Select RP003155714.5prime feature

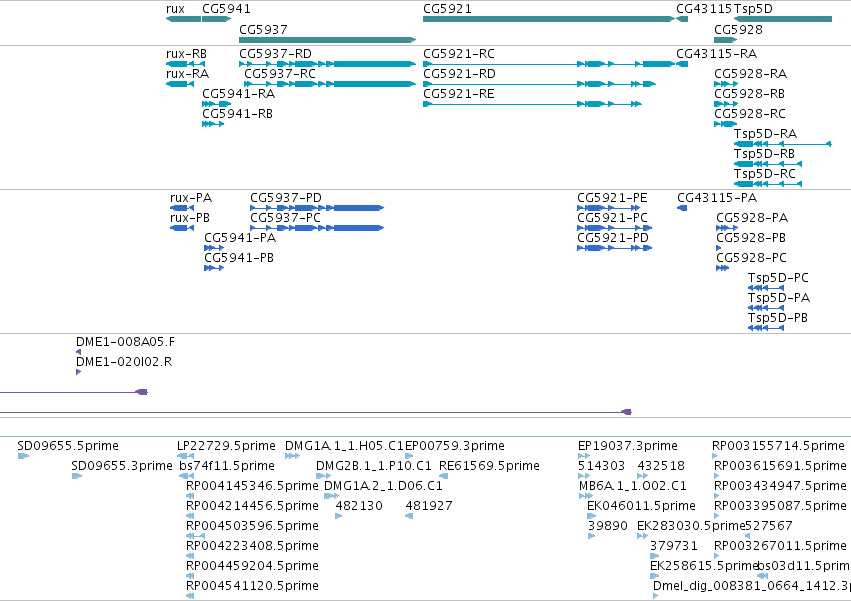pyautogui.click(x=714, y=456)
